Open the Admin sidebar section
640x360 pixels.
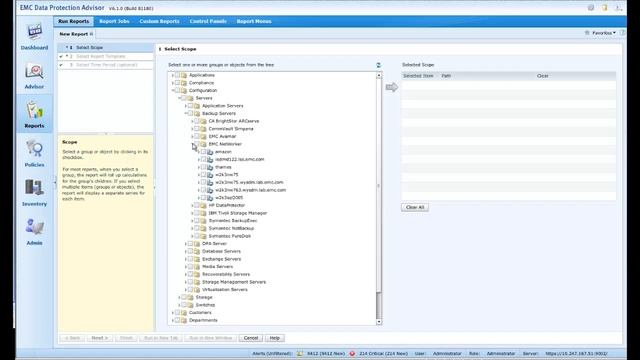[34, 231]
